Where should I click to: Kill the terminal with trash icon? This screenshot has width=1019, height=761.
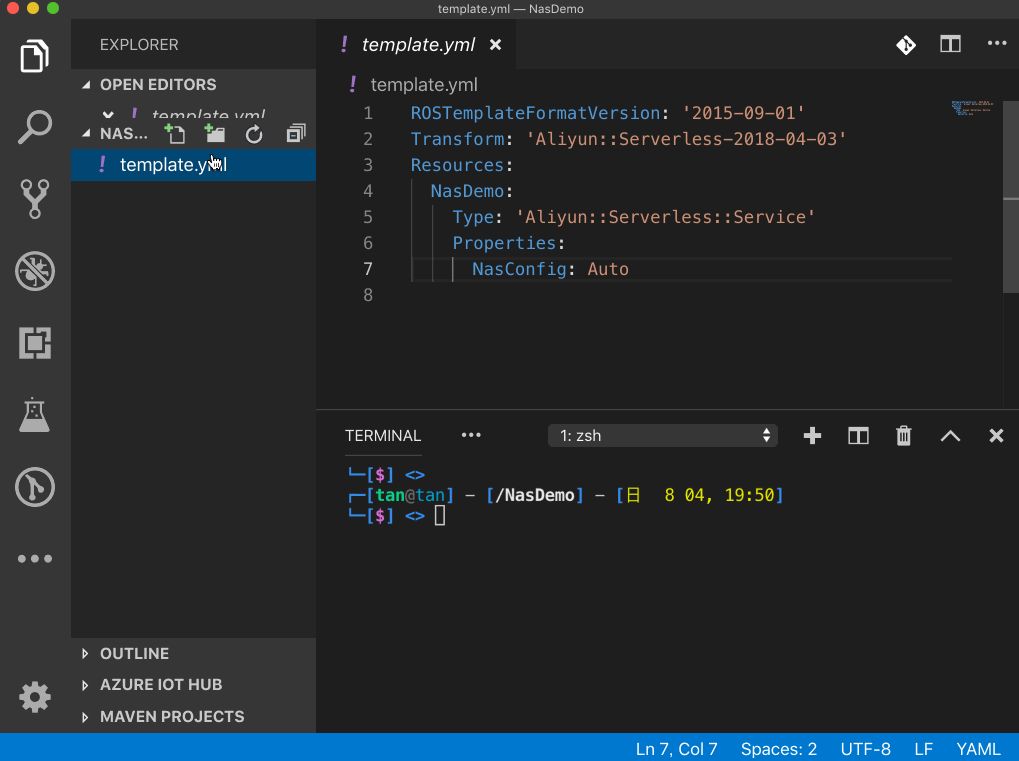coord(904,435)
